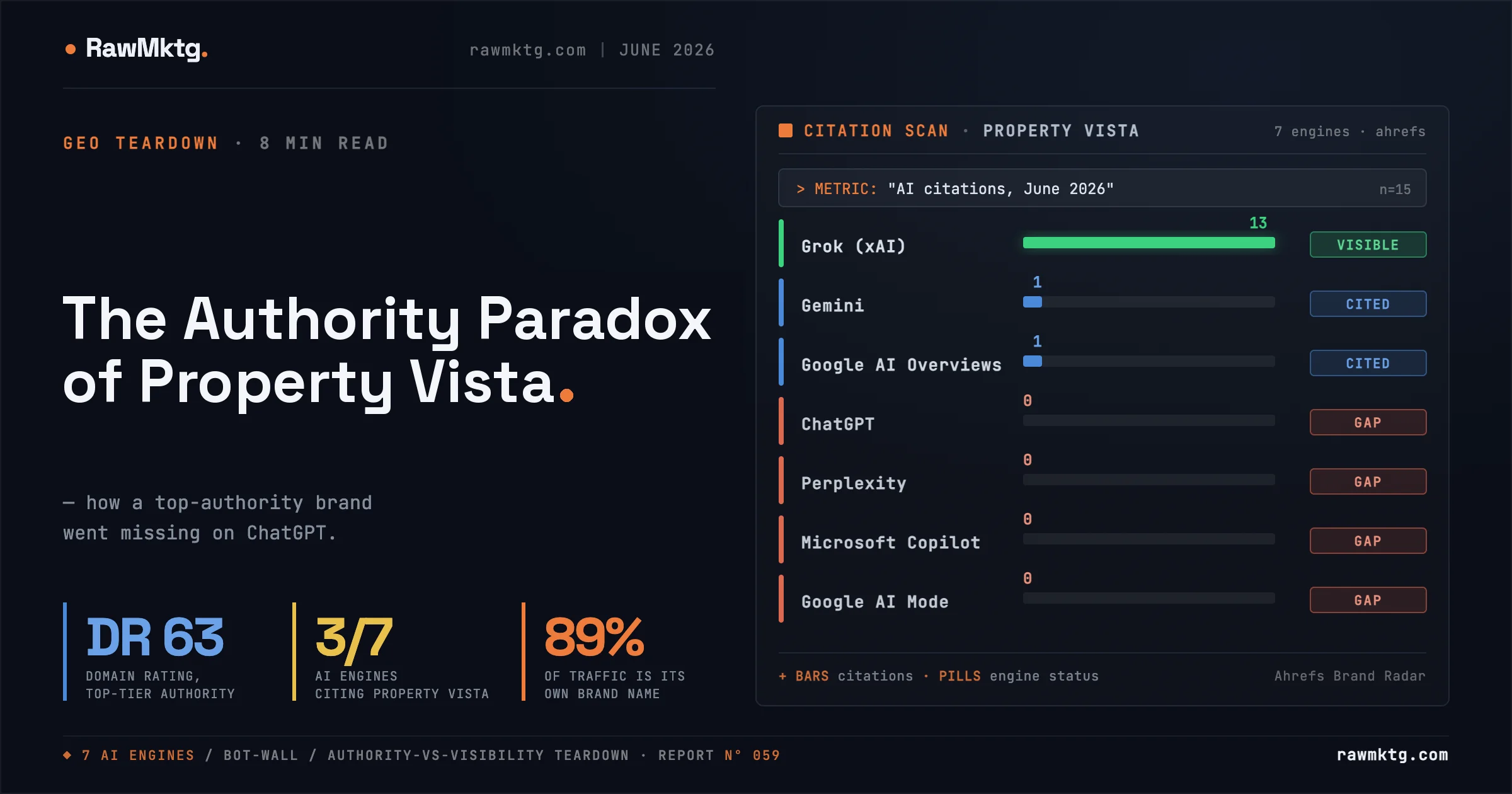Image resolution: width=1512 pixels, height=794 pixels.
Task: Click the 'n=15' sample size label
Action: (1395, 189)
